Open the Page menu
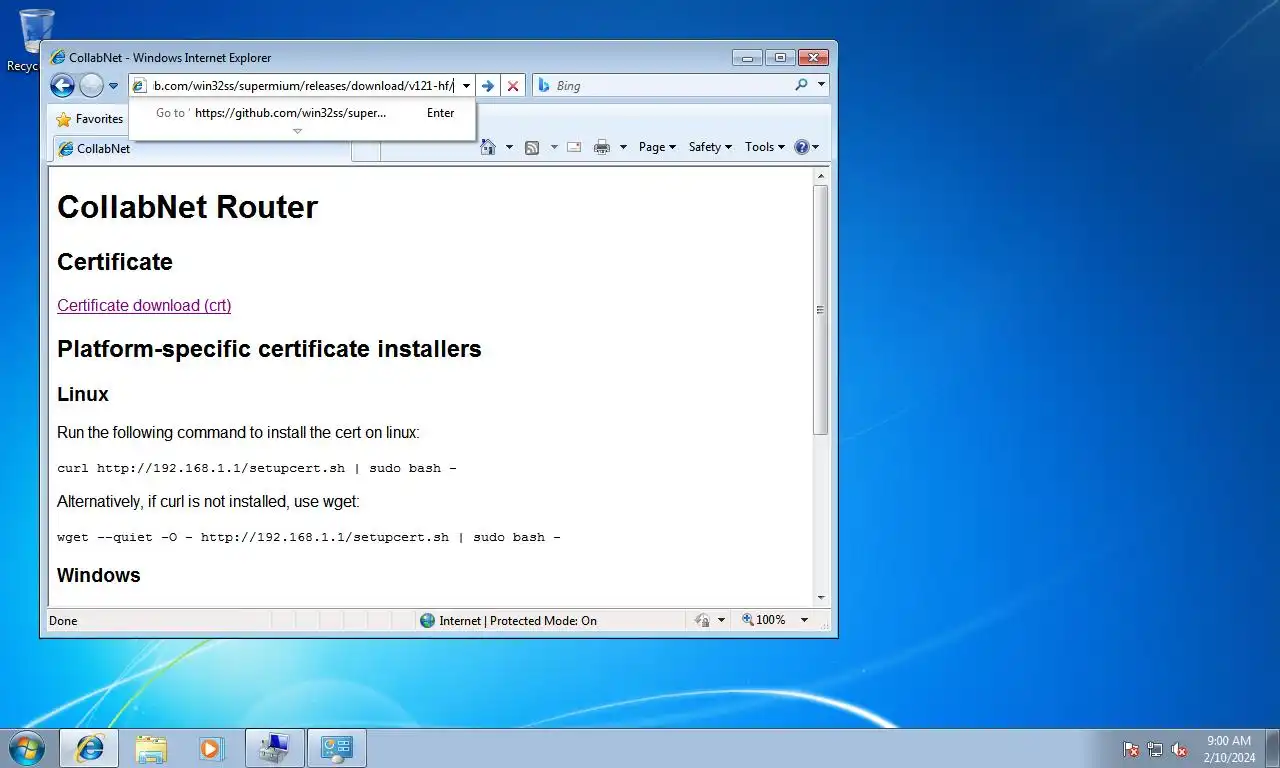1280x768 pixels. tap(657, 147)
